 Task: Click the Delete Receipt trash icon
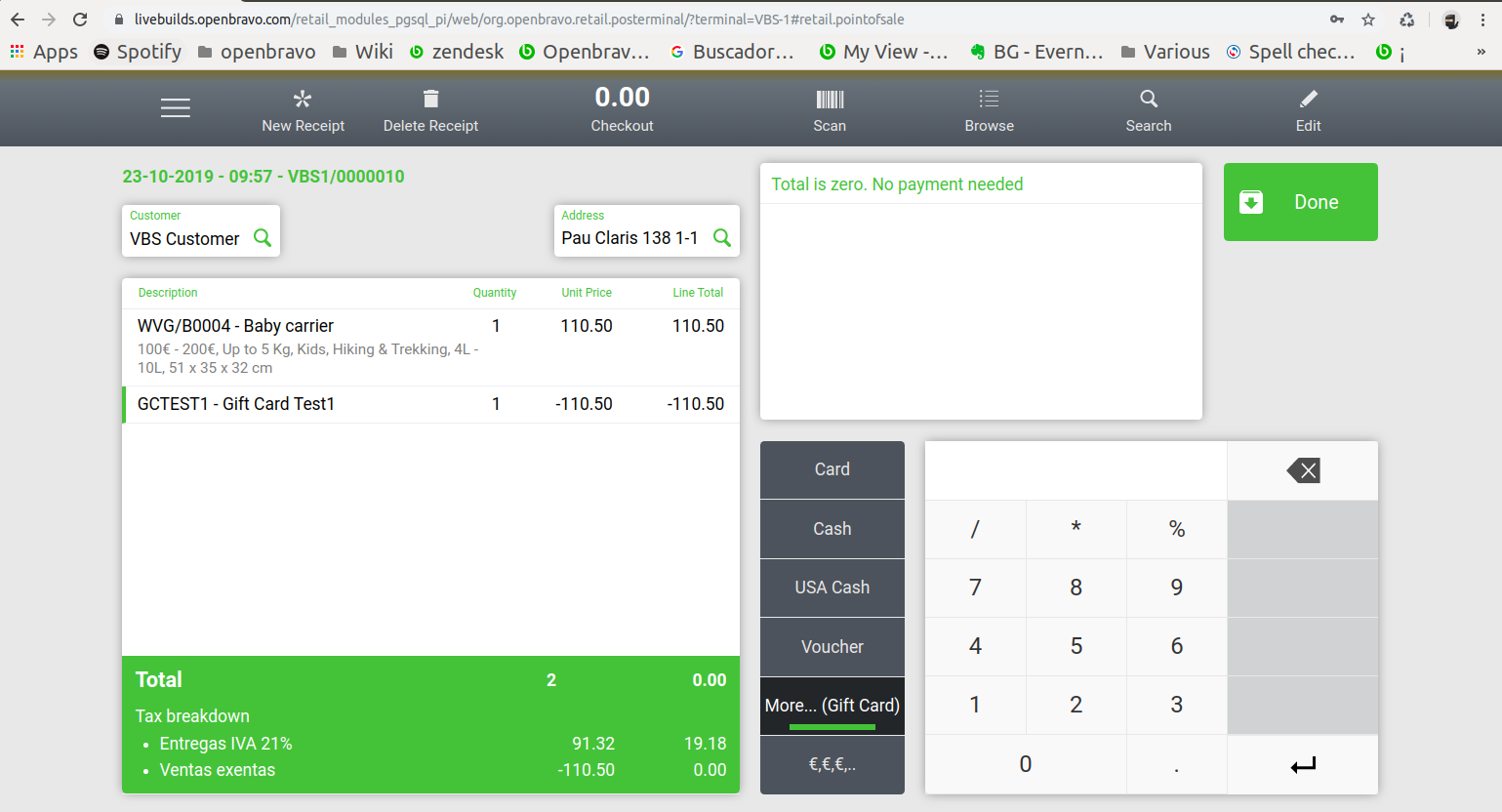[x=430, y=99]
